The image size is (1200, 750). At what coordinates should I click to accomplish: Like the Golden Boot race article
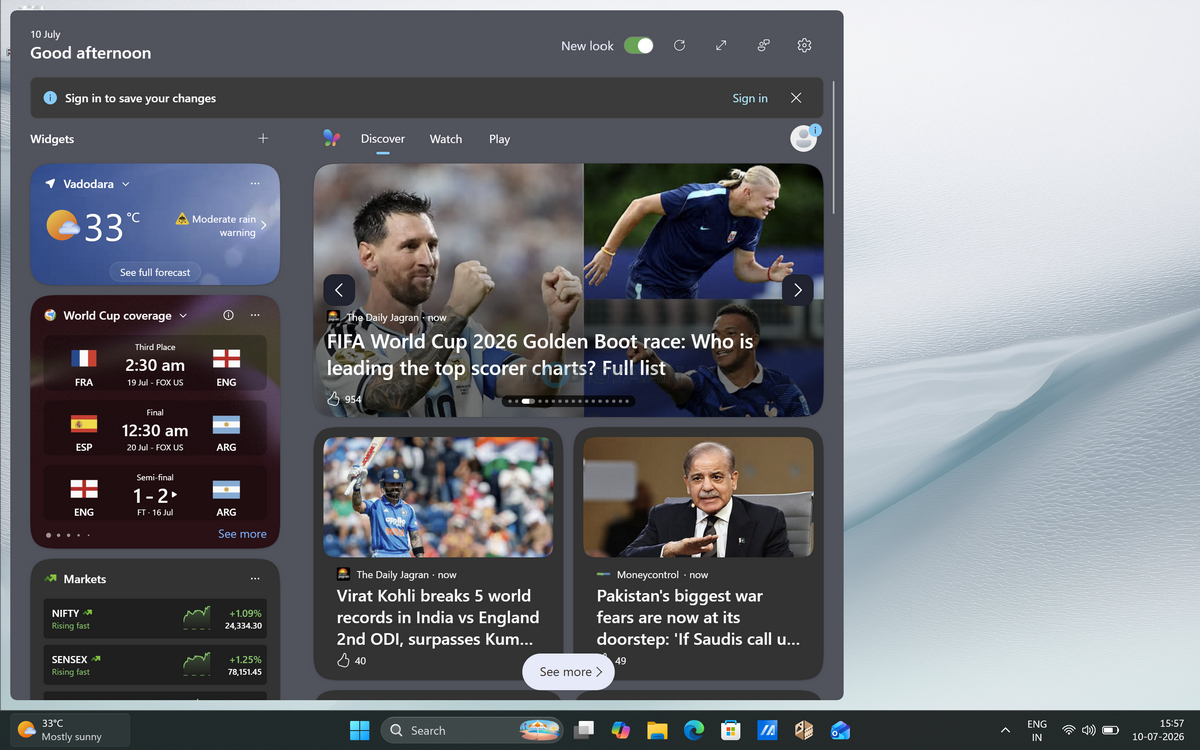pos(334,399)
